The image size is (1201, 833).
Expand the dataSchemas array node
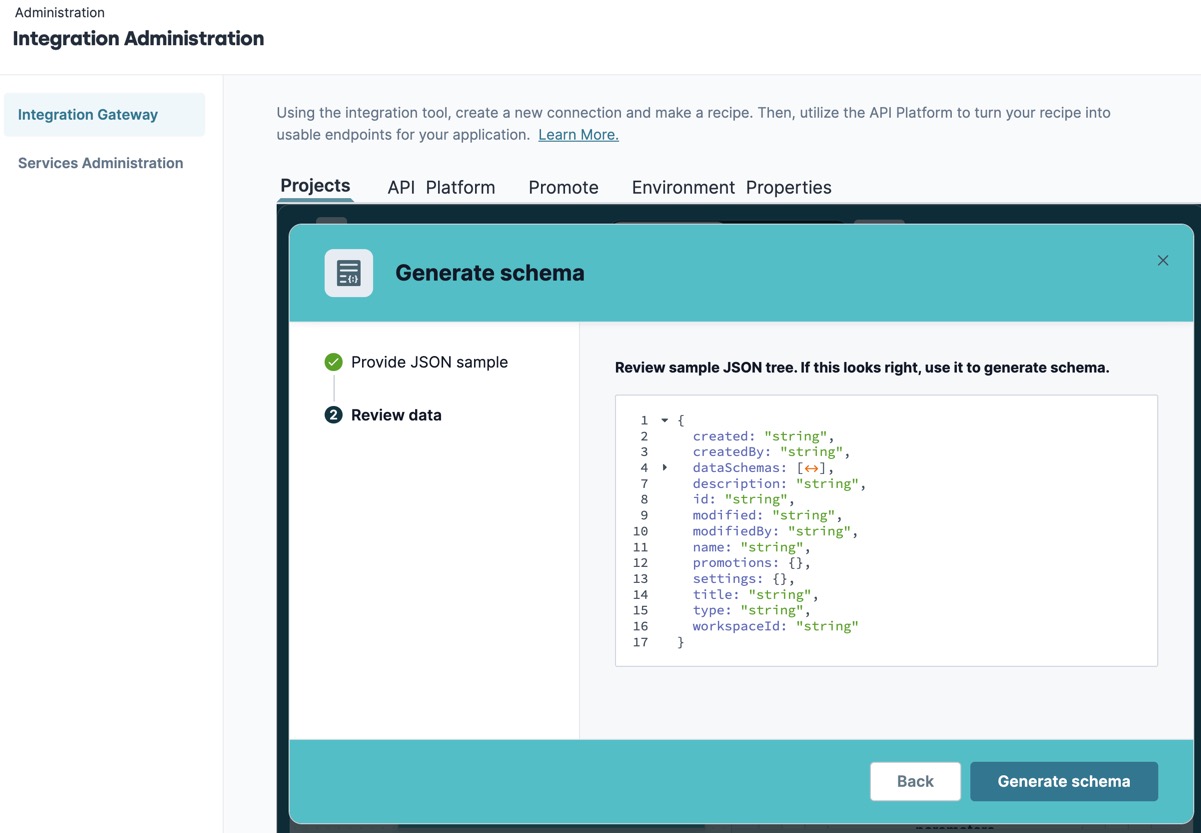tap(664, 468)
